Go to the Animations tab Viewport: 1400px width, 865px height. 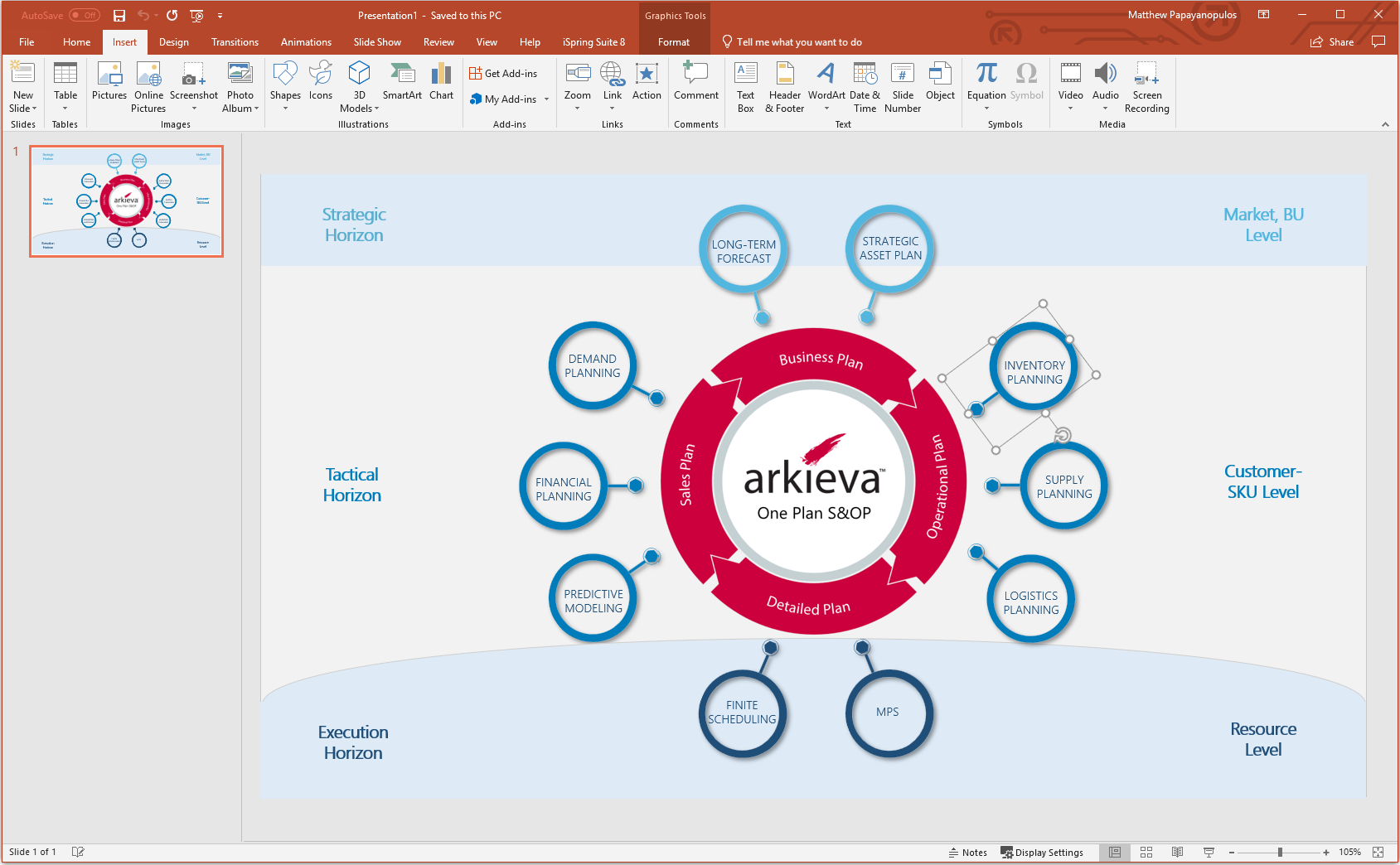306,41
